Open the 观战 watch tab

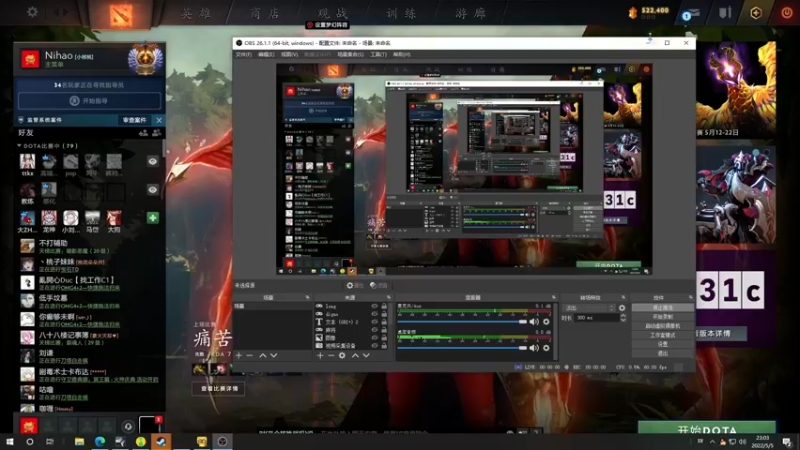pos(333,13)
